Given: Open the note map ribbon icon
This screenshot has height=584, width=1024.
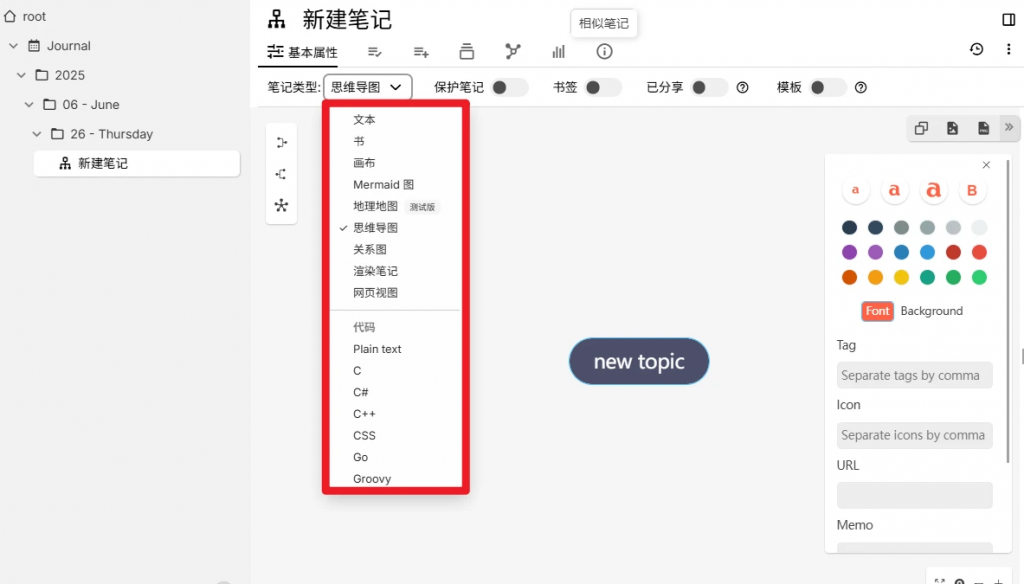Looking at the screenshot, I should point(513,52).
